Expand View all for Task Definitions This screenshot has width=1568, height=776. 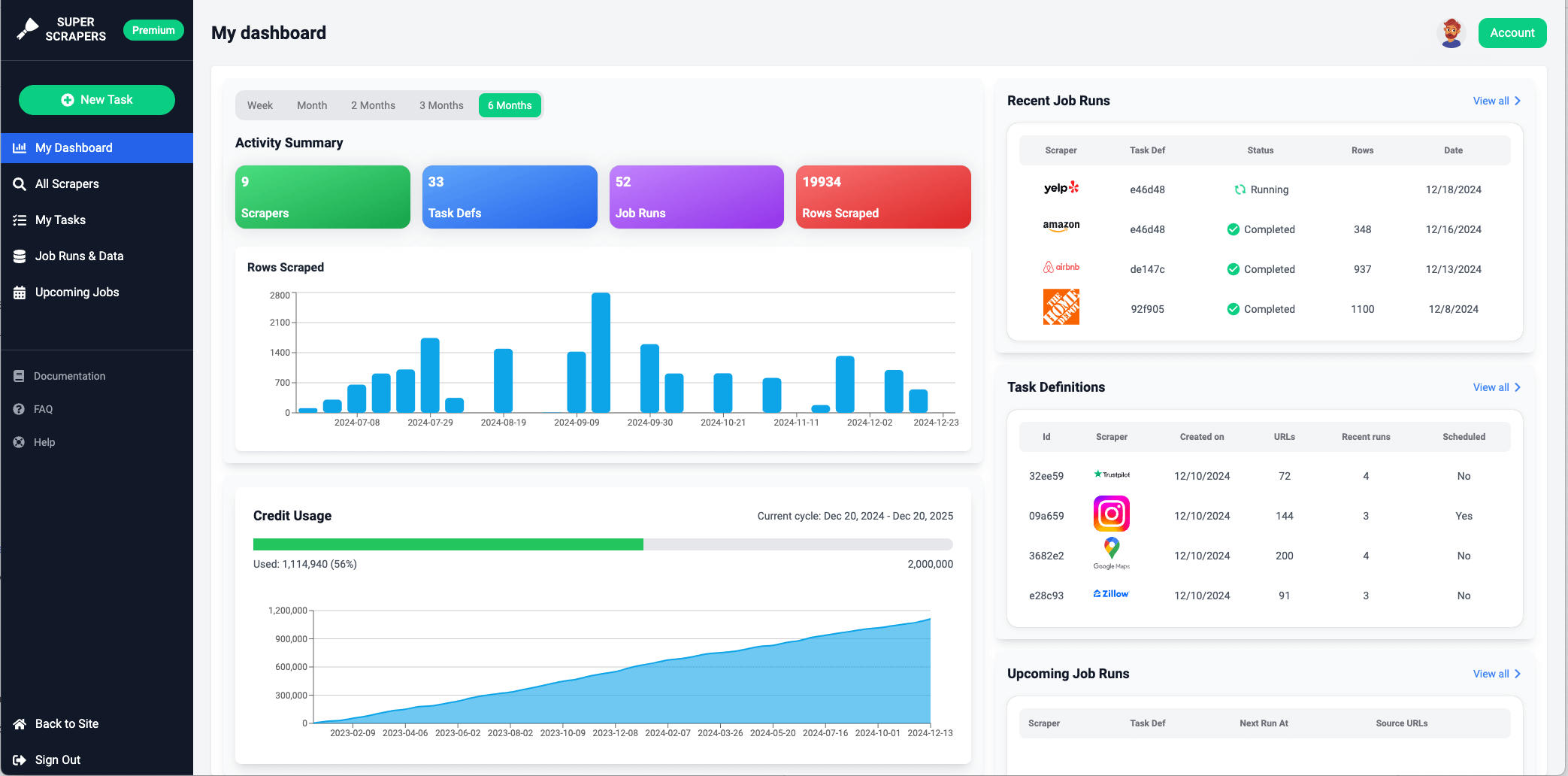[1496, 387]
